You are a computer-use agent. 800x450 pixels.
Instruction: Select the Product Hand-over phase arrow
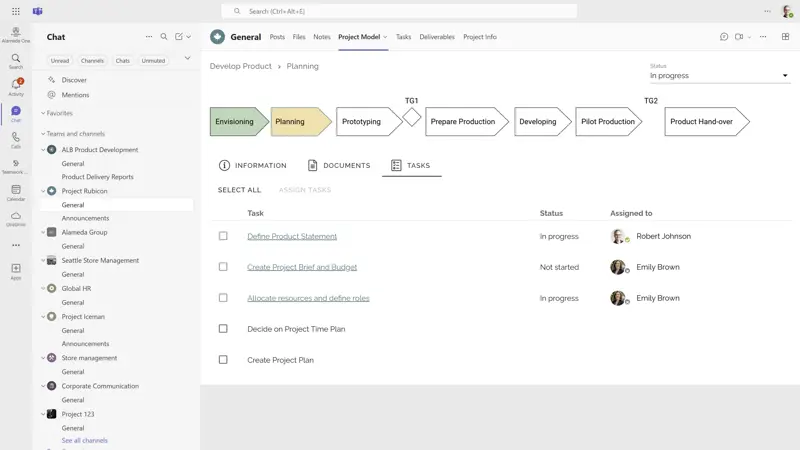coord(707,121)
